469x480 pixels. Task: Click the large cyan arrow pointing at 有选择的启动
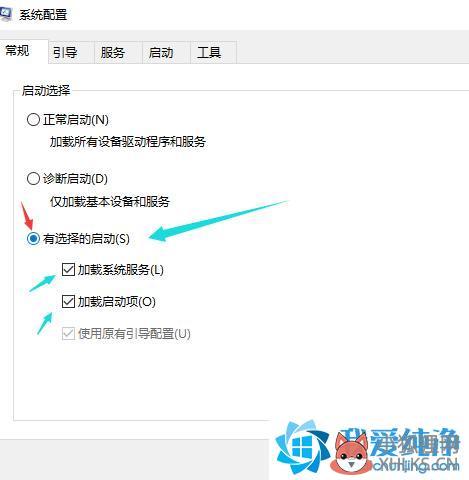pyautogui.click(x=218, y=221)
